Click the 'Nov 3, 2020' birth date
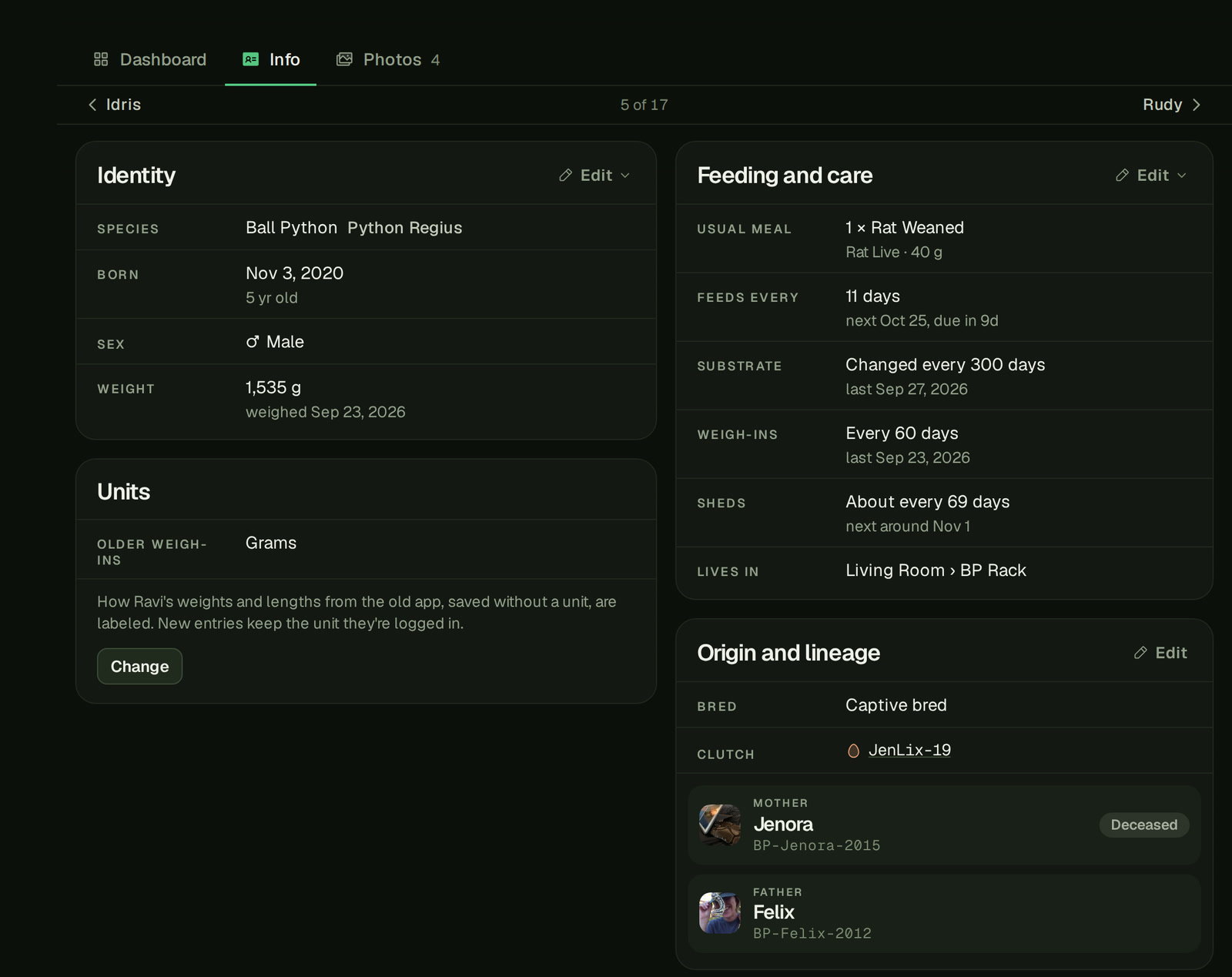Image resolution: width=1232 pixels, height=977 pixels. (294, 273)
